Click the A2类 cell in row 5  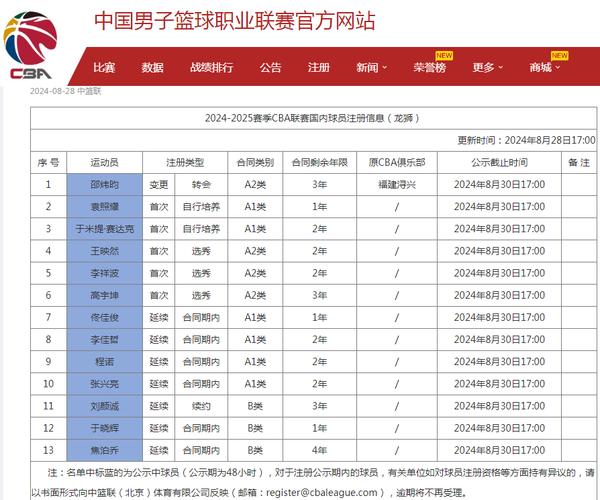point(255,274)
